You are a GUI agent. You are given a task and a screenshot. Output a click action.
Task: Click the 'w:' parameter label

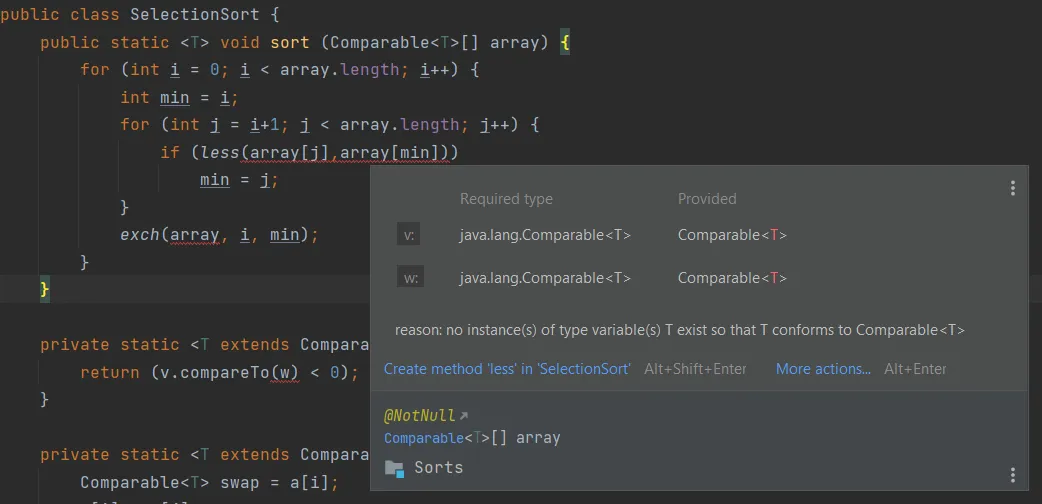point(410,277)
